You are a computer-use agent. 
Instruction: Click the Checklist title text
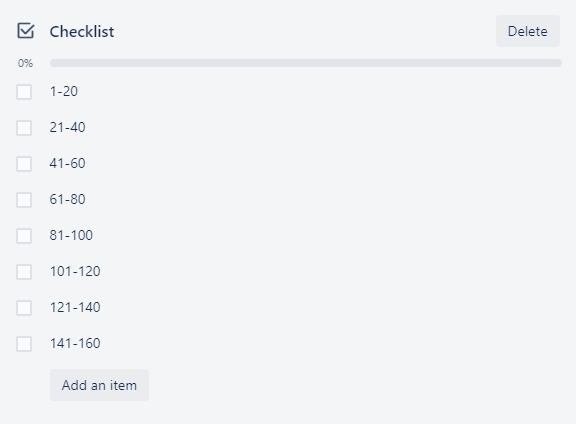(82, 32)
